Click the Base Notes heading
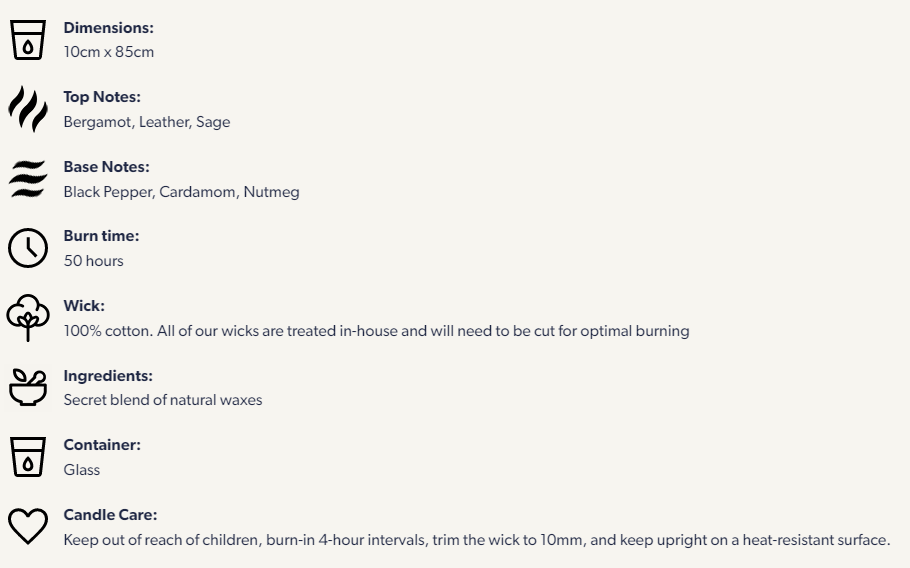Viewport: 910px width, 568px height. click(107, 167)
